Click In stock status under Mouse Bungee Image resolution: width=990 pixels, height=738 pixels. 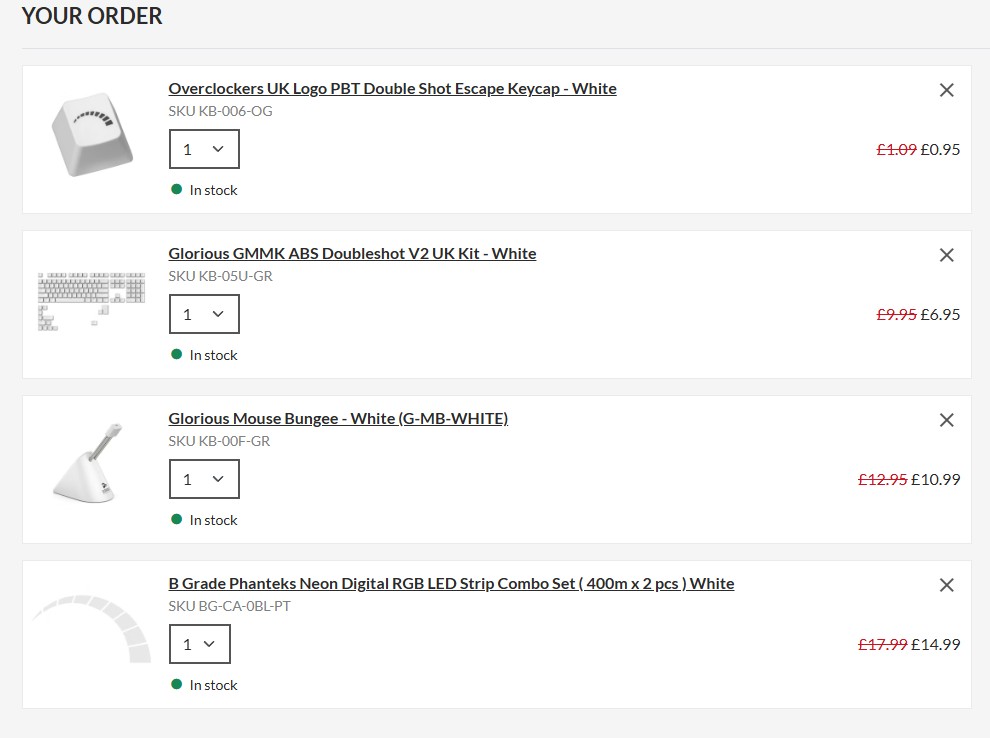pyautogui.click(x=205, y=520)
